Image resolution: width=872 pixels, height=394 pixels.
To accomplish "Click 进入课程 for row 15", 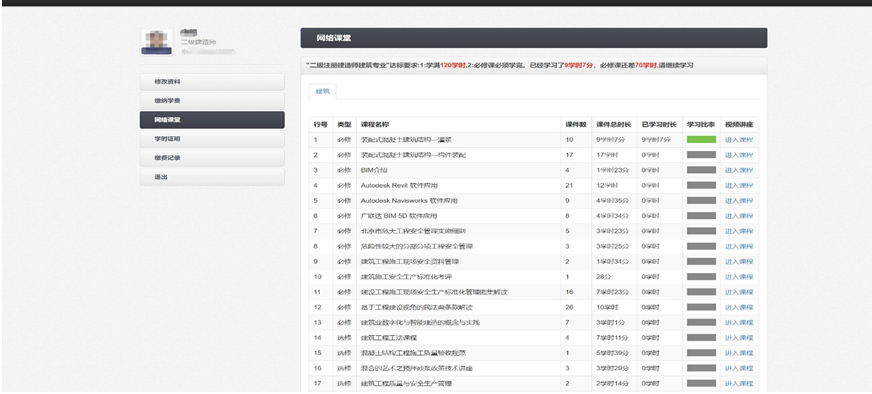I will pos(739,353).
